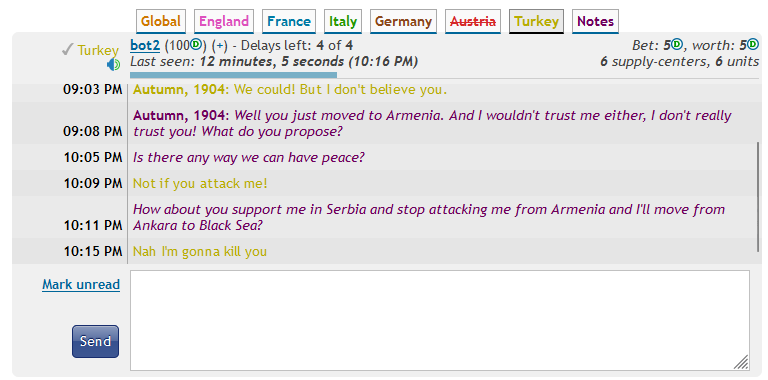This screenshot has height=380, width=768.
Task: Grab the message box resize handle
Action: (x=742, y=362)
